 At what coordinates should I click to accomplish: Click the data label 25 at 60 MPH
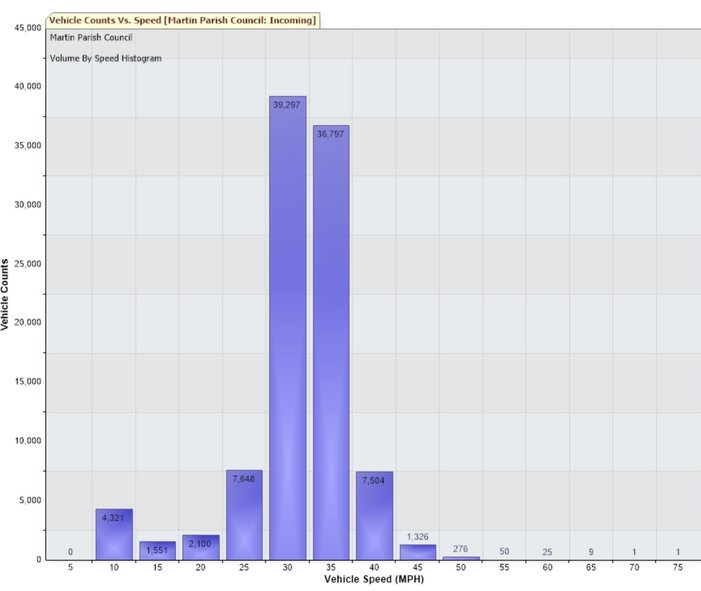(548, 551)
